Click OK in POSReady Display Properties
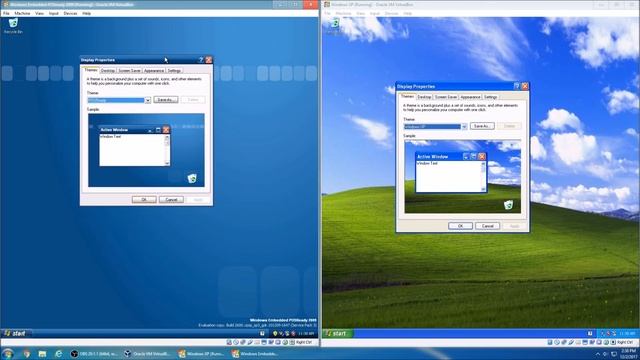The image size is (640, 360). coord(144,200)
